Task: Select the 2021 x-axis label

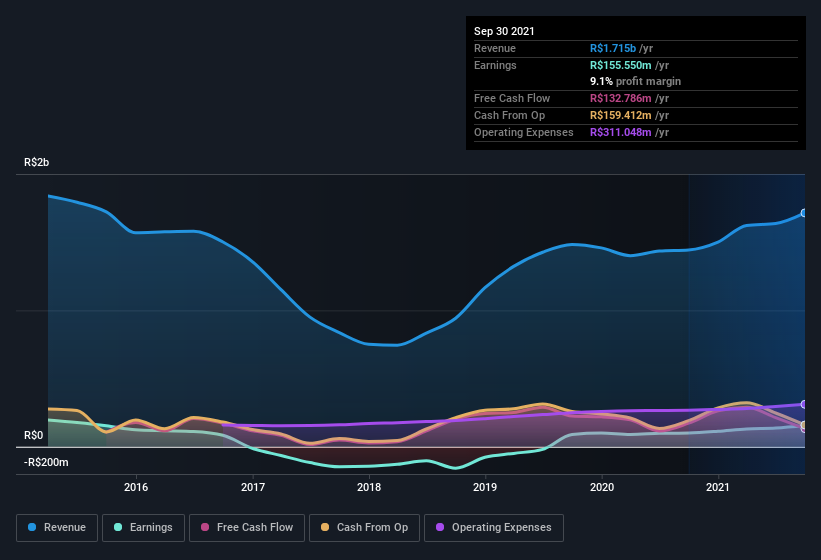Action: pos(718,487)
